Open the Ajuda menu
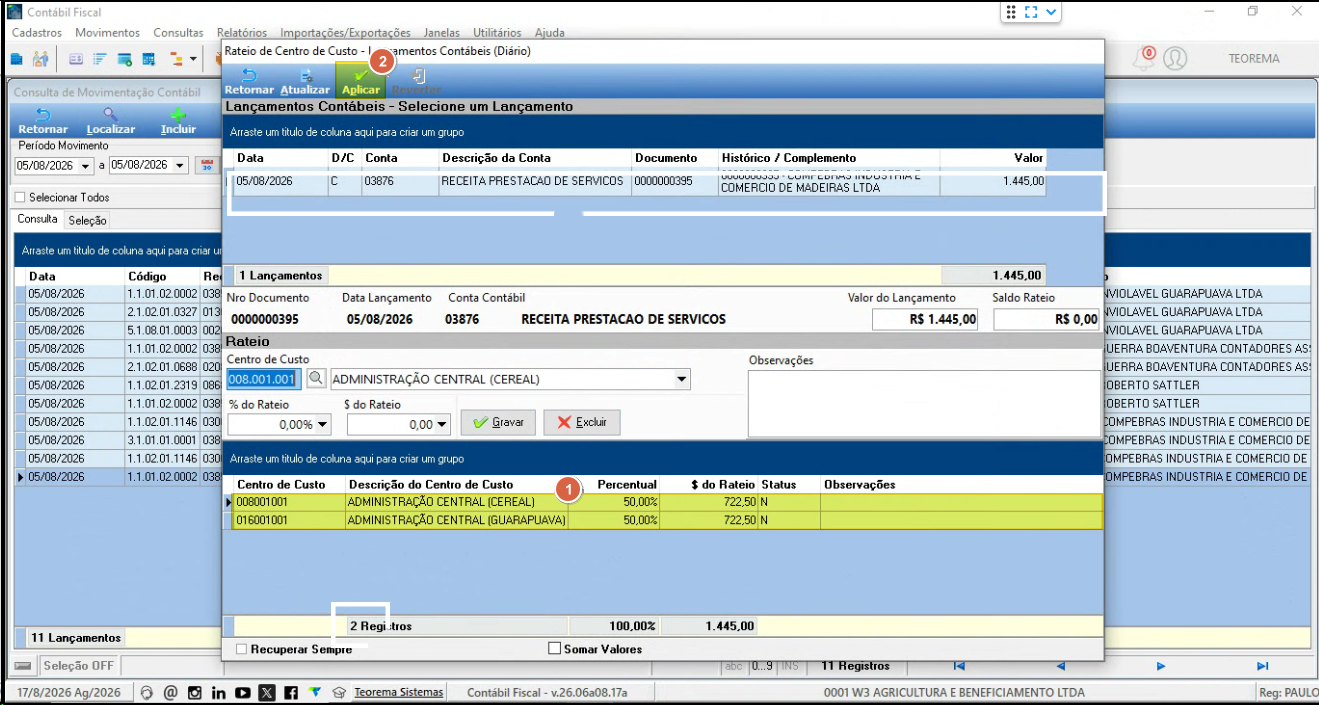Viewport: 1319px width, 705px height. point(550,33)
